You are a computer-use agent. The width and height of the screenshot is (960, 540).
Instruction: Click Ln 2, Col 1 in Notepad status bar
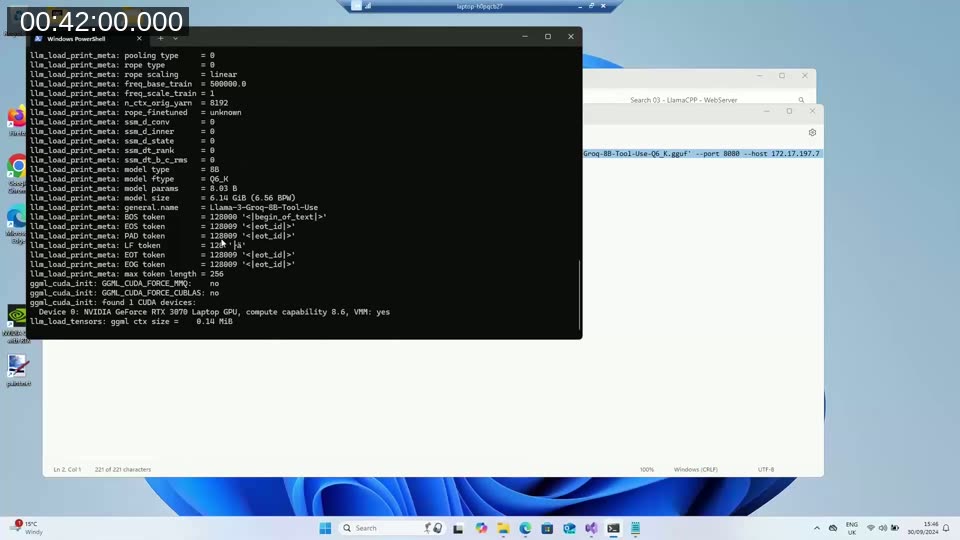67,470
